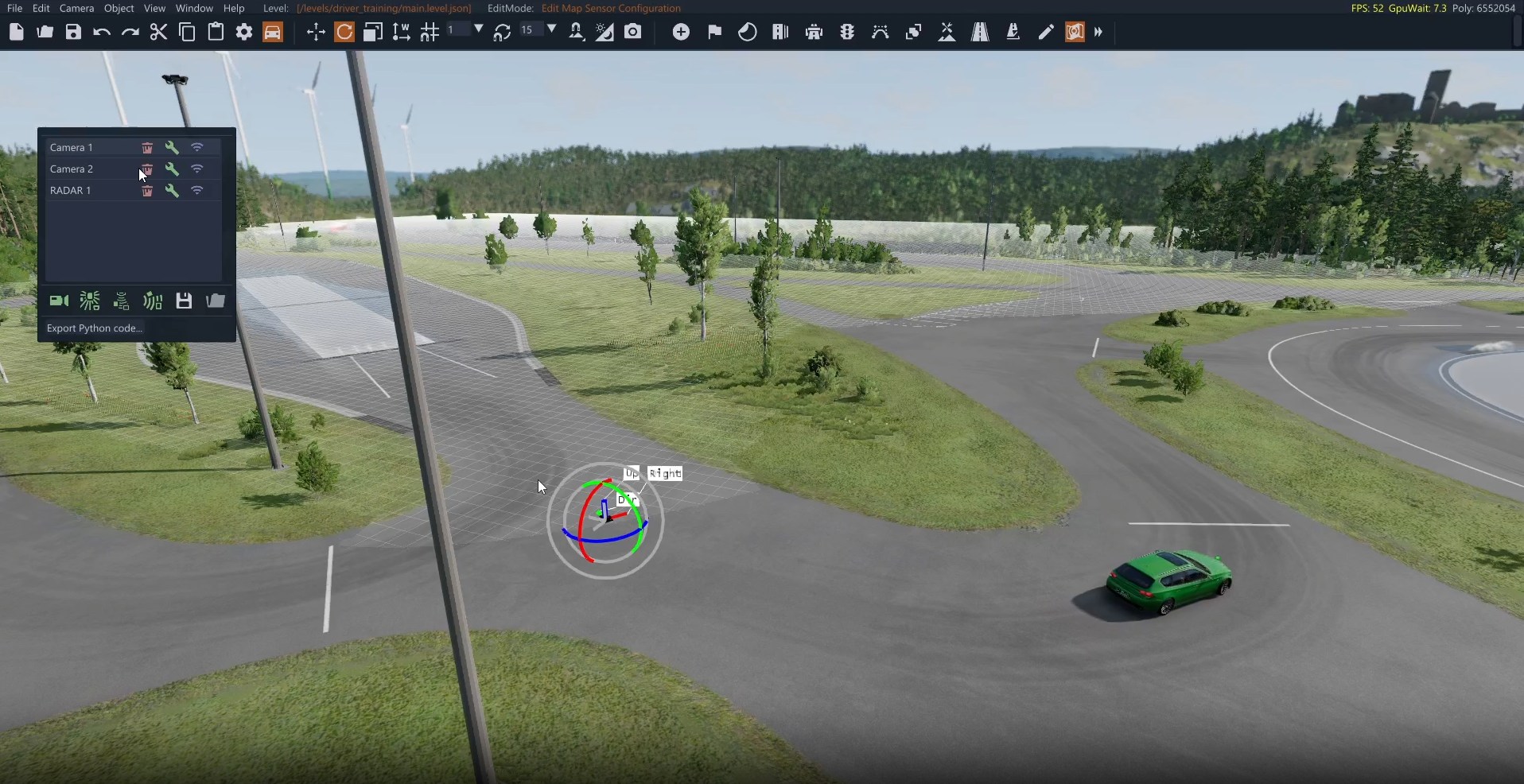The height and width of the screenshot is (784, 1524).
Task: Delete the Camera 1 sensor
Action: tap(147, 148)
